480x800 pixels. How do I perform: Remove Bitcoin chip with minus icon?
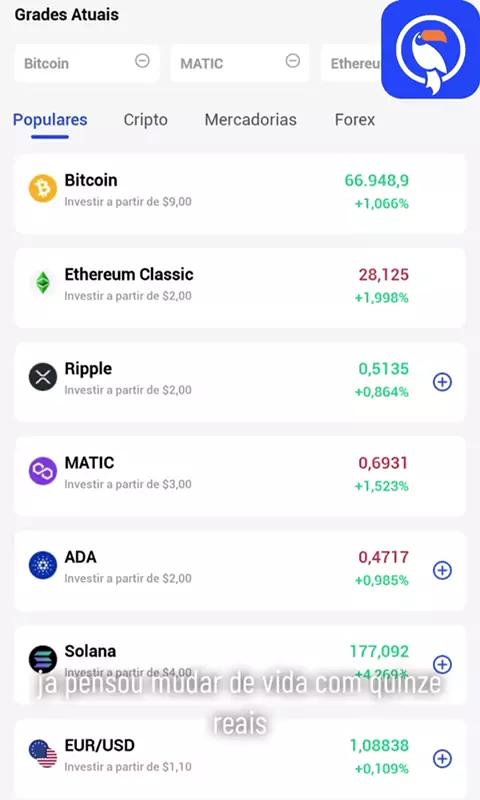(x=142, y=61)
